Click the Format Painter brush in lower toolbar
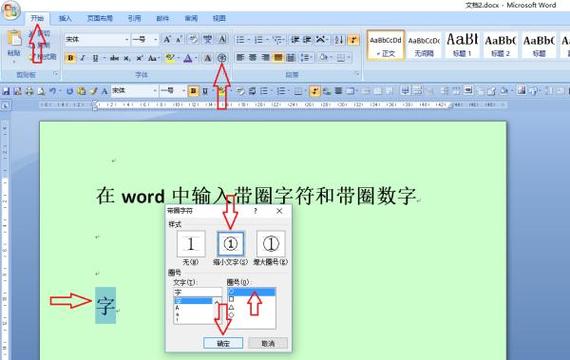Image resolution: width=570 pixels, height=360 pixels. 93,91
